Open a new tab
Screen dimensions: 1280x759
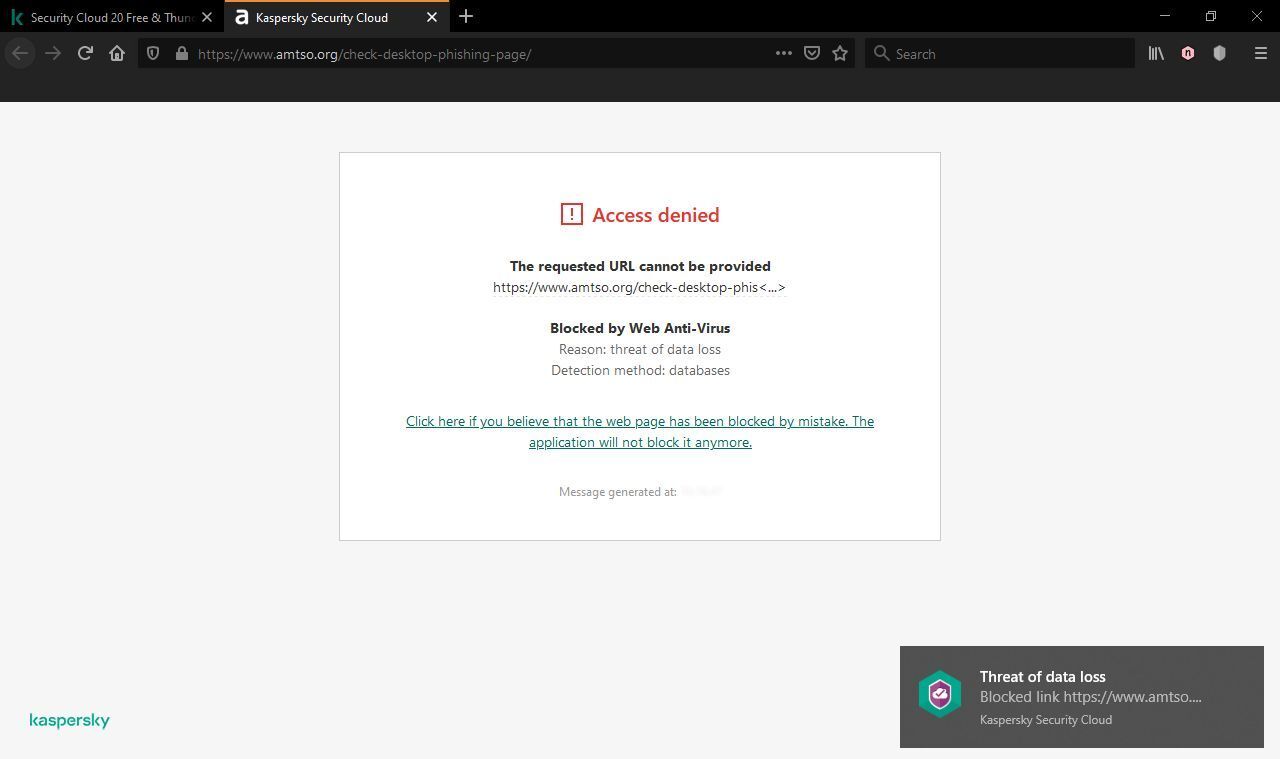click(x=466, y=17)
